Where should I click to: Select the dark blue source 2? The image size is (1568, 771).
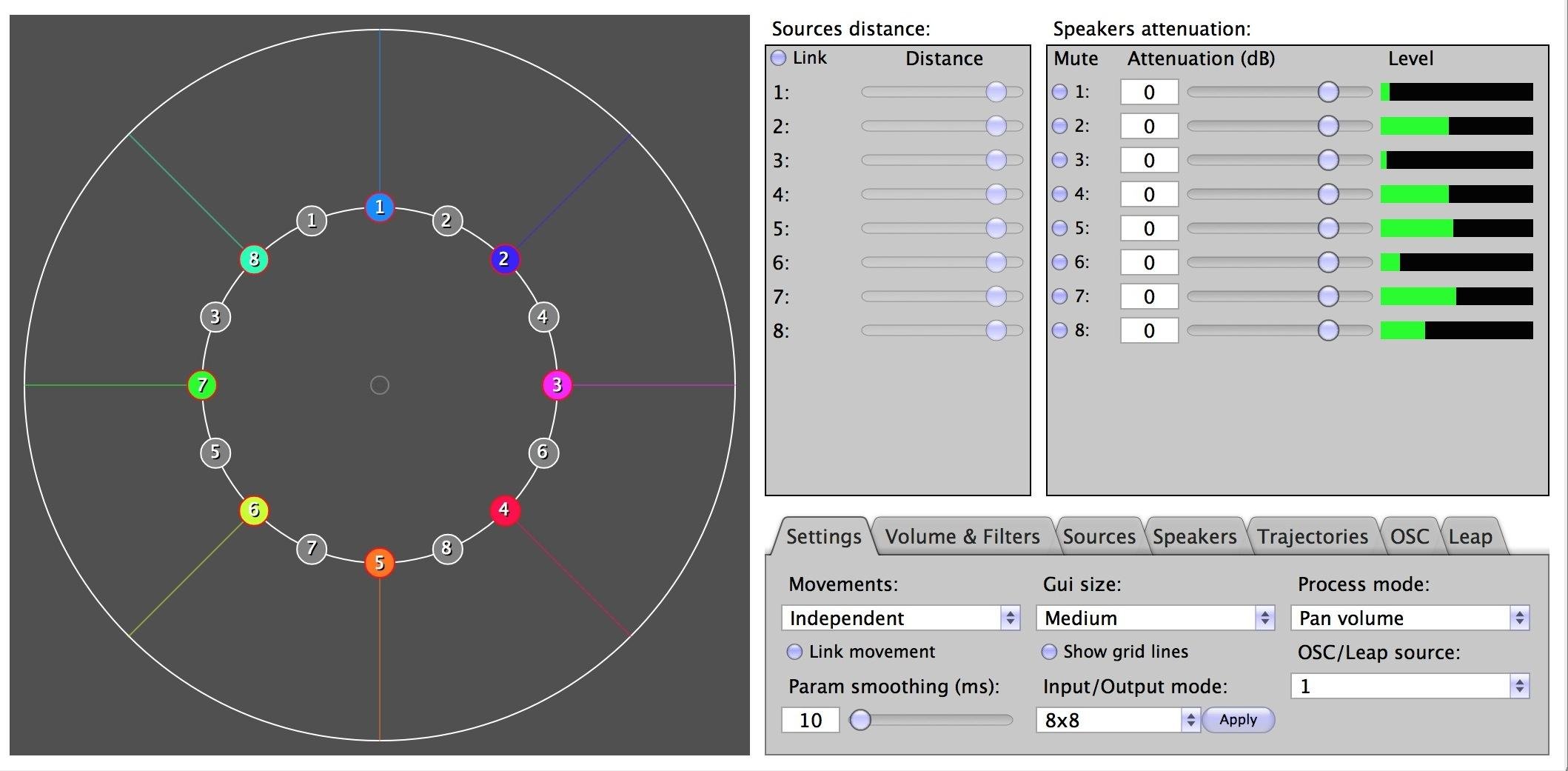(504, 259)
